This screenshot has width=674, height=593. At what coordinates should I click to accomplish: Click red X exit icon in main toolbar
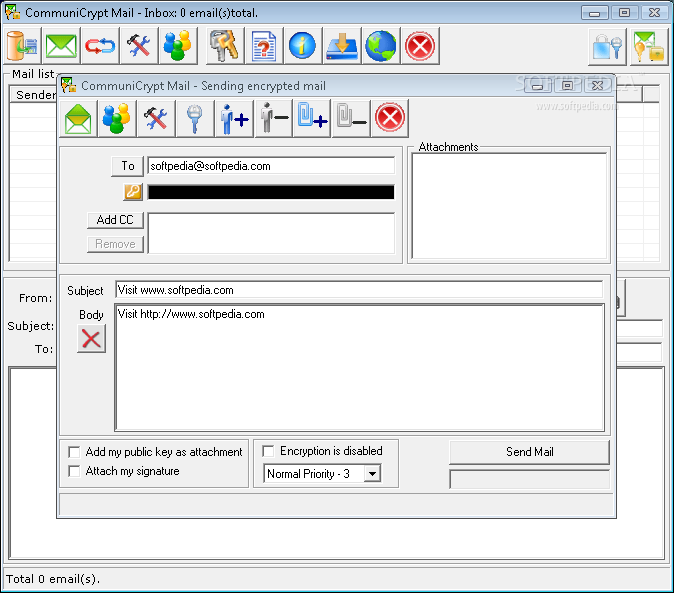(420, 46)
